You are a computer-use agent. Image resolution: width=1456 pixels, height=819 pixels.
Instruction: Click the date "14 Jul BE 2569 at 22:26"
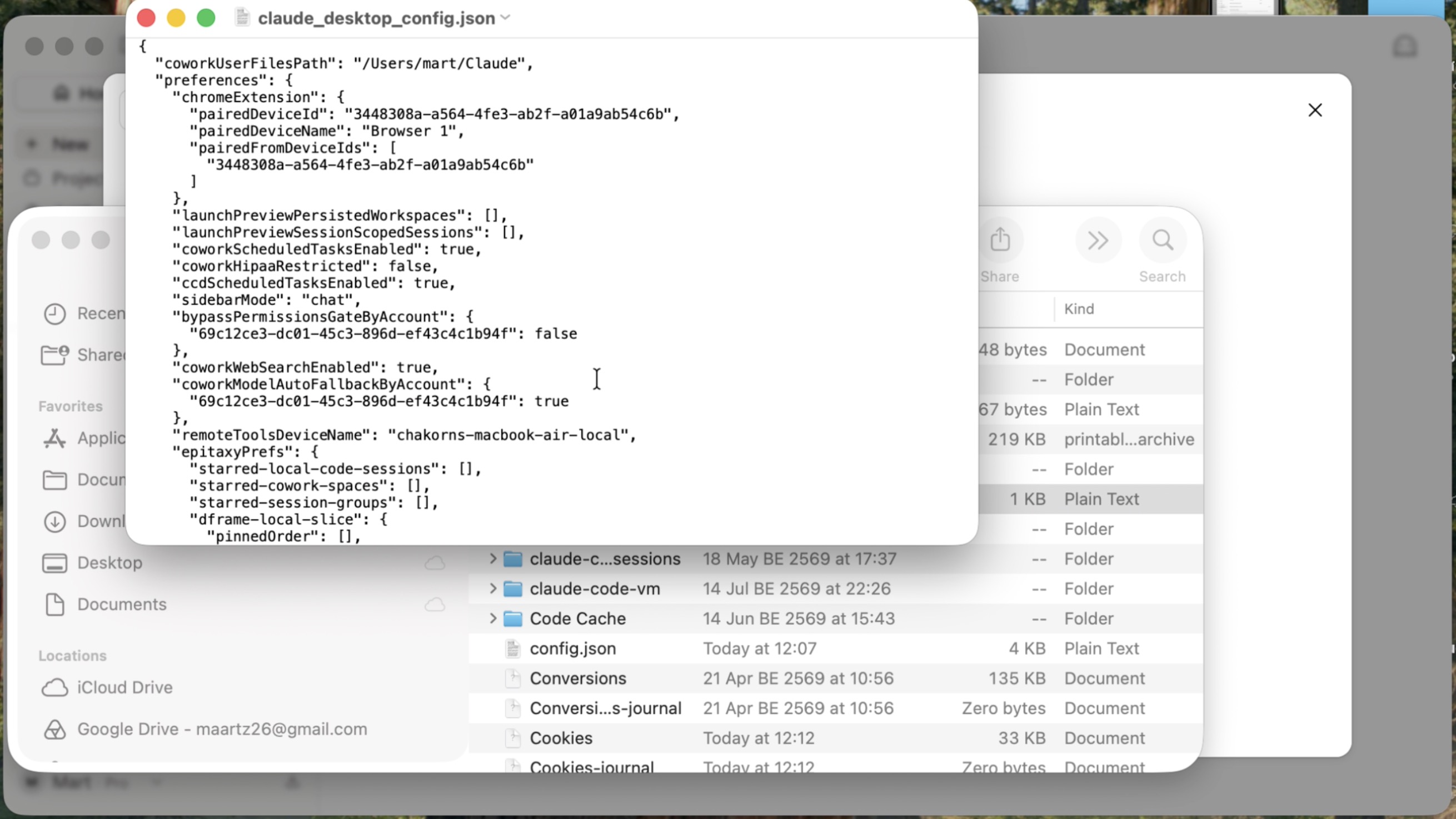[796, 589]
